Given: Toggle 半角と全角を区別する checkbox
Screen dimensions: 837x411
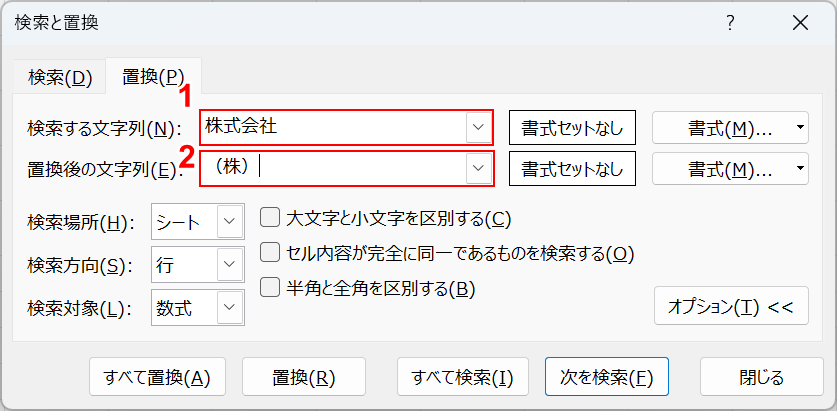Looking at the screenshot, I should [x=269, y=288].
